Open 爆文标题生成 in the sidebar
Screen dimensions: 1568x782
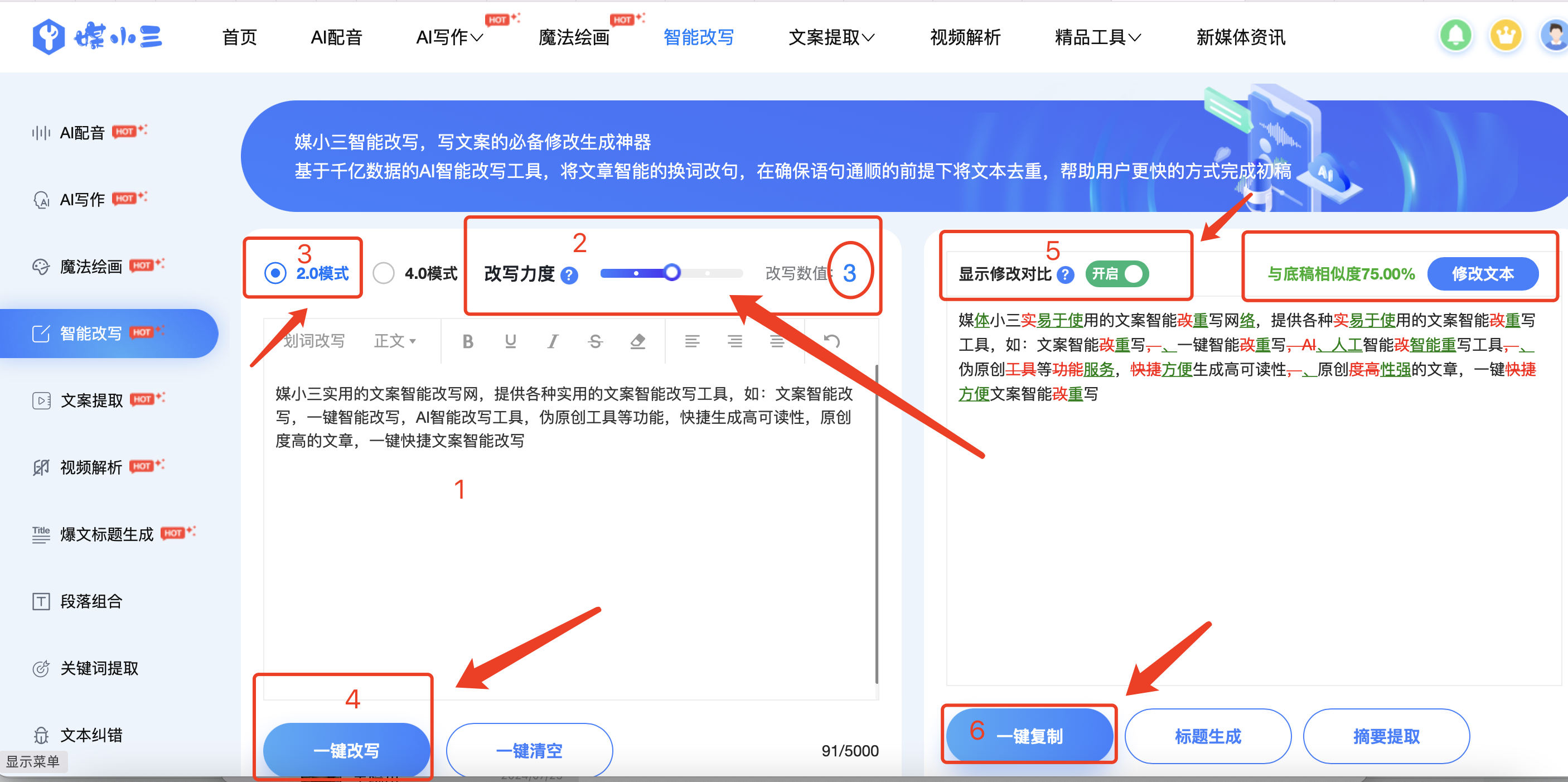pos(107,534)
